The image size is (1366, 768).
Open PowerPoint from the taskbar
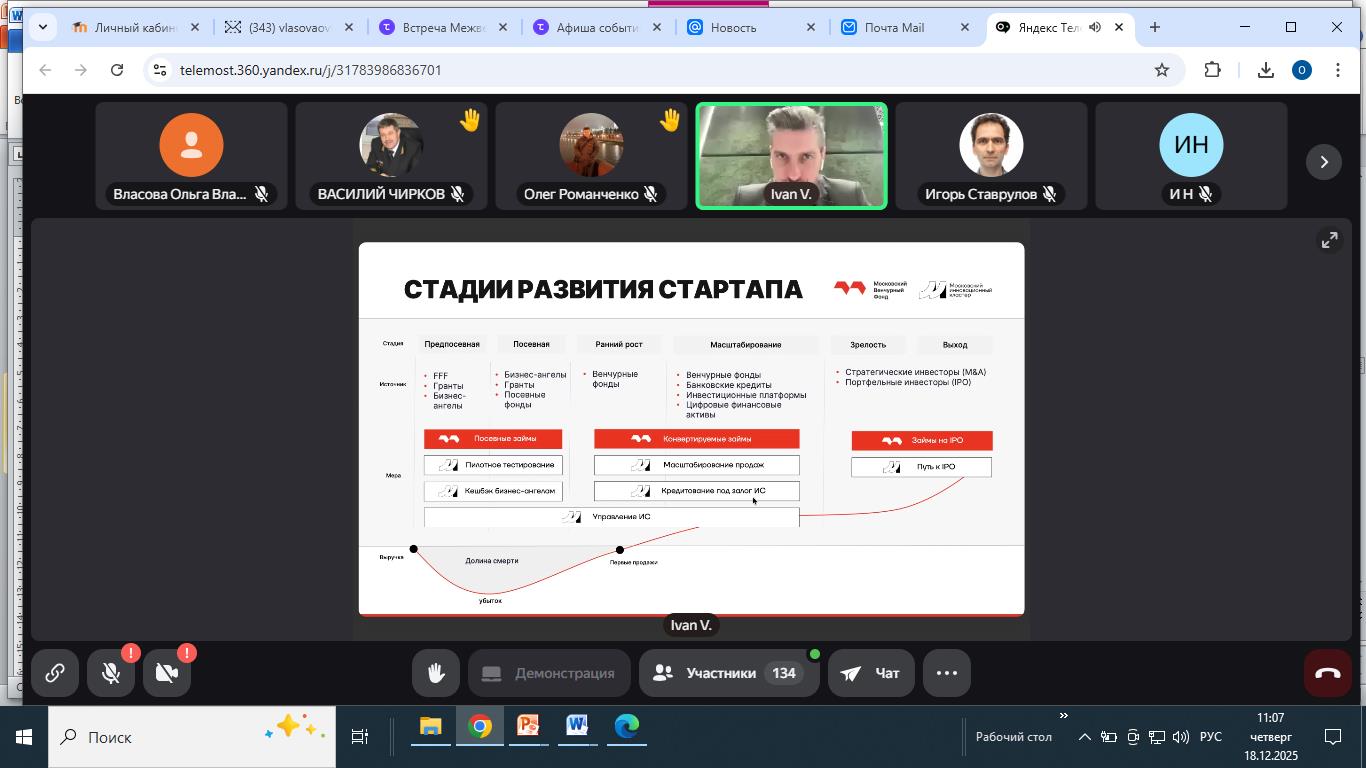(528, 727)
